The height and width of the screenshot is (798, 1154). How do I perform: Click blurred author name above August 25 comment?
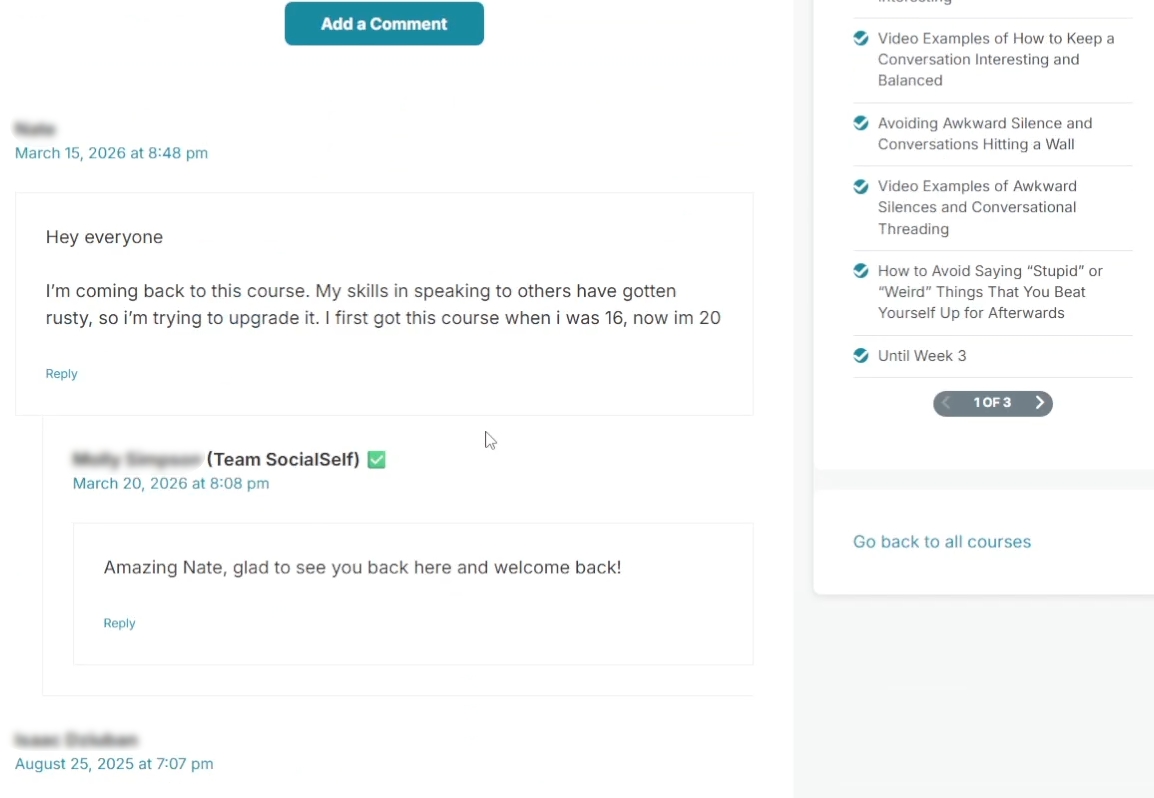coord(77,739)
